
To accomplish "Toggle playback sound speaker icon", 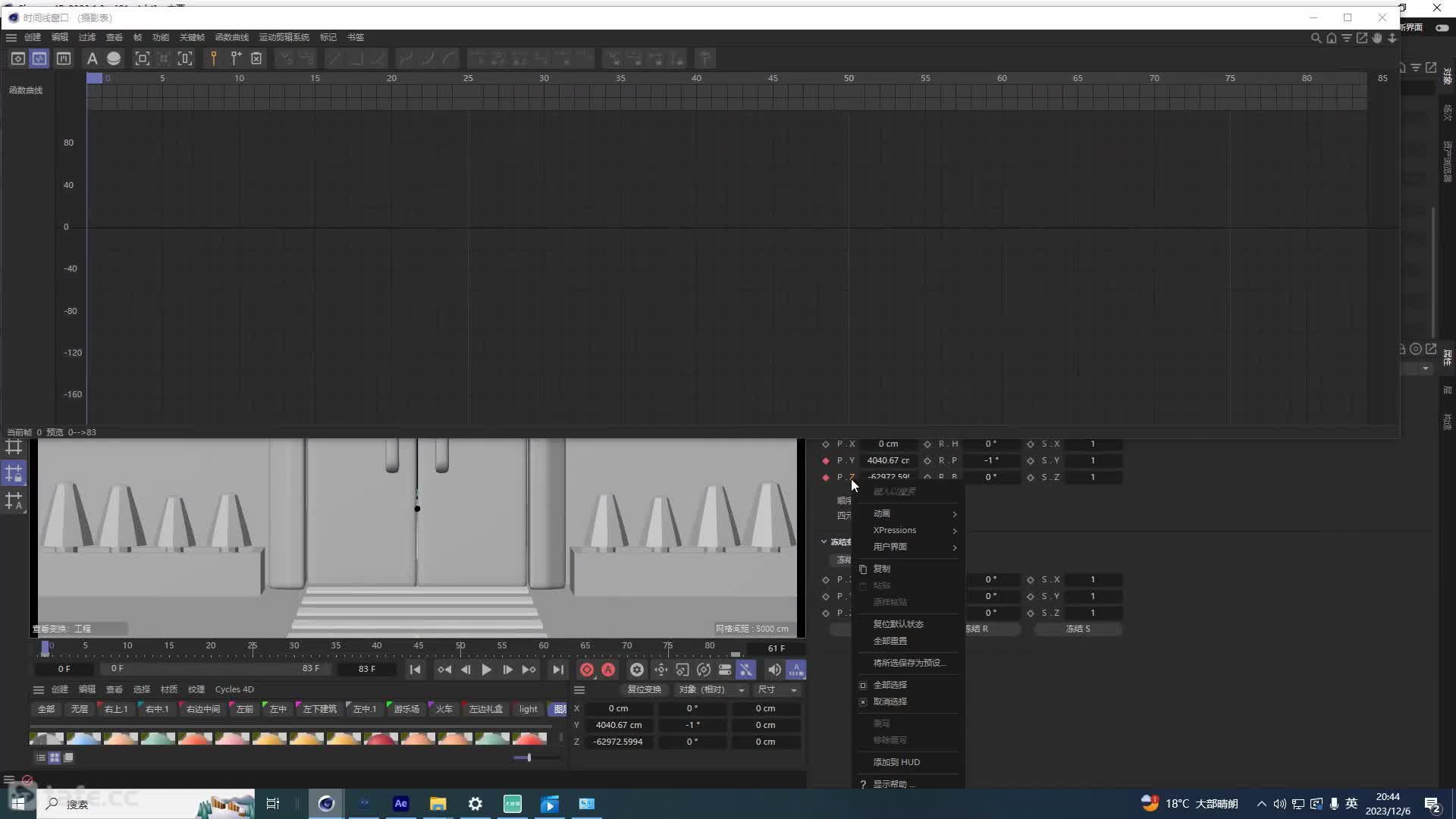I will click(774, 670).
